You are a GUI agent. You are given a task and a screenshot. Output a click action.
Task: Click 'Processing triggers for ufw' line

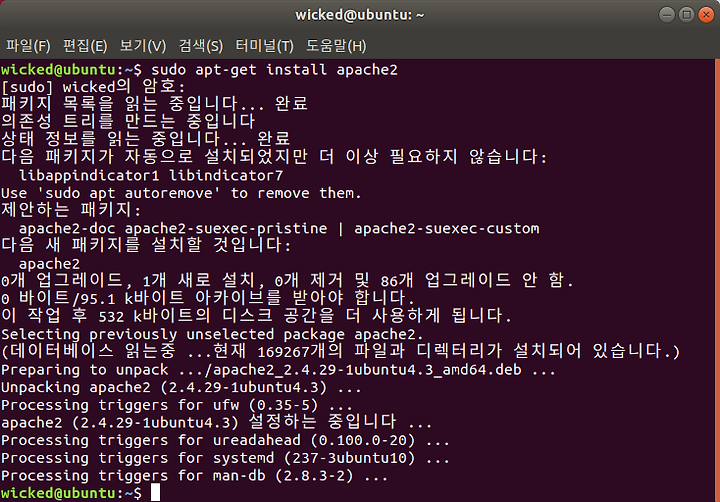coord(177,405)
